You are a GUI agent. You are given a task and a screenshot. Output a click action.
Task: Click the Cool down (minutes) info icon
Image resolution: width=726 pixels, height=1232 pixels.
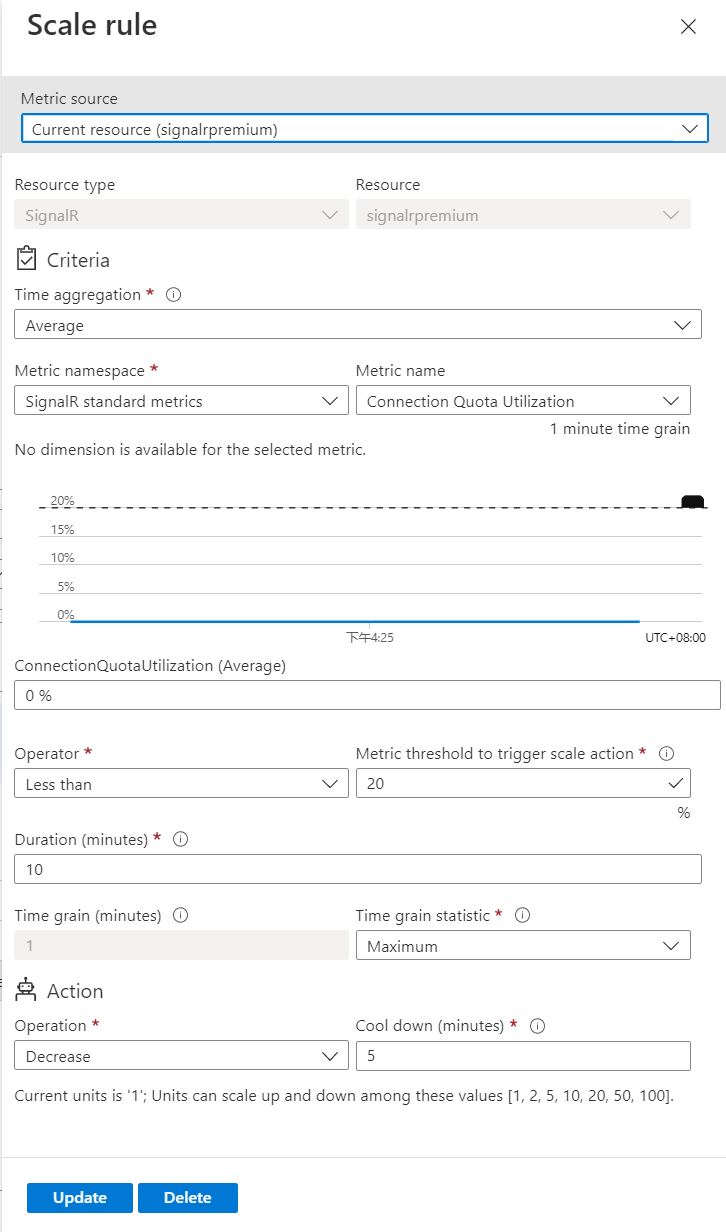[x=537, y=1025]
